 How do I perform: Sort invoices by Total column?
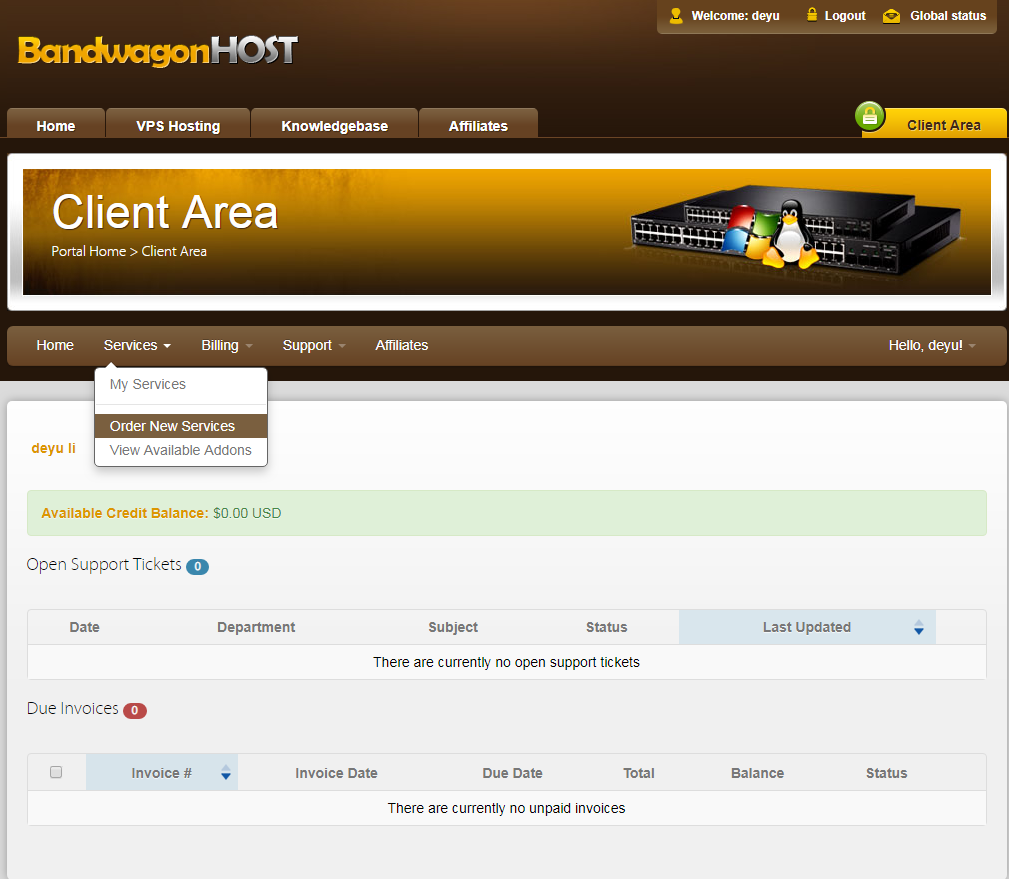coord(638,773)
